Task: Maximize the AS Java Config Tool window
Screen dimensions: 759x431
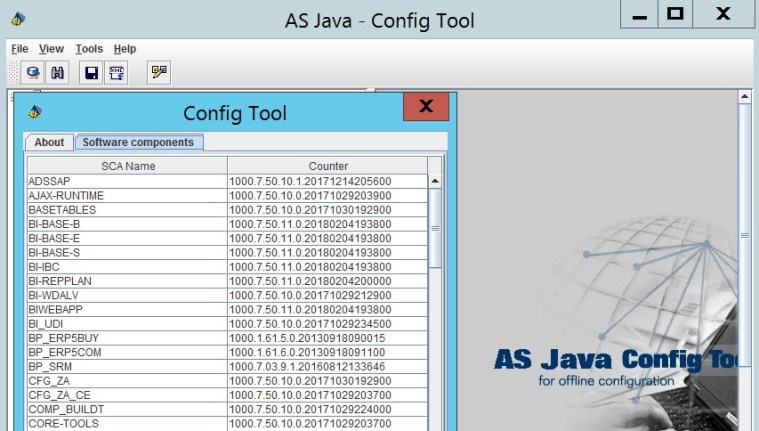Action: click(675, 14)
